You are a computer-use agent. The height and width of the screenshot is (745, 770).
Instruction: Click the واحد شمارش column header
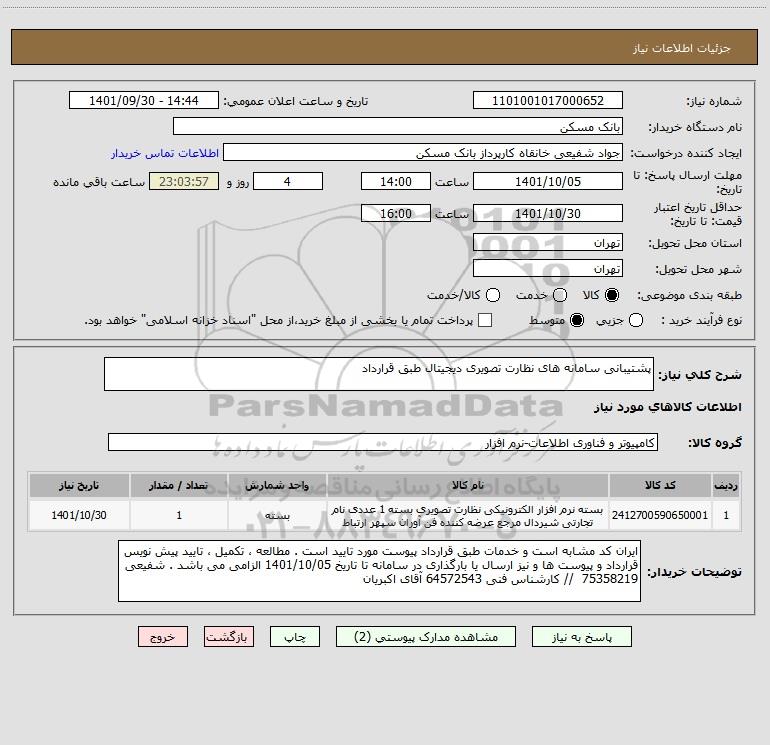pyautogui.click(x=277, y=485)
